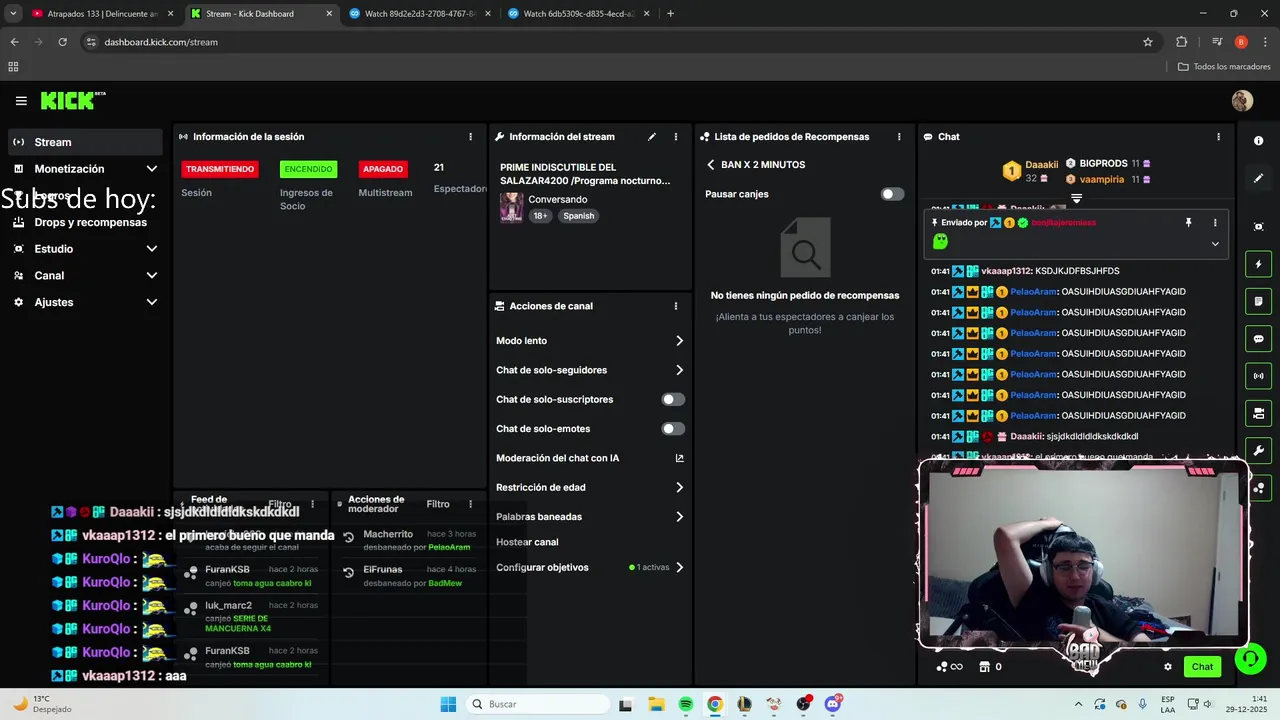Edit stream information with pencil icon
Viewport: 1280px width, 720px height.
coord(652,137)
